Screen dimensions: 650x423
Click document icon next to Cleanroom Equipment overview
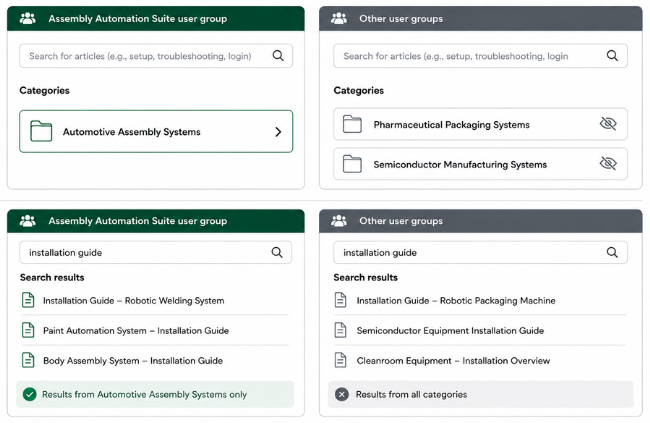click(340, 360)
